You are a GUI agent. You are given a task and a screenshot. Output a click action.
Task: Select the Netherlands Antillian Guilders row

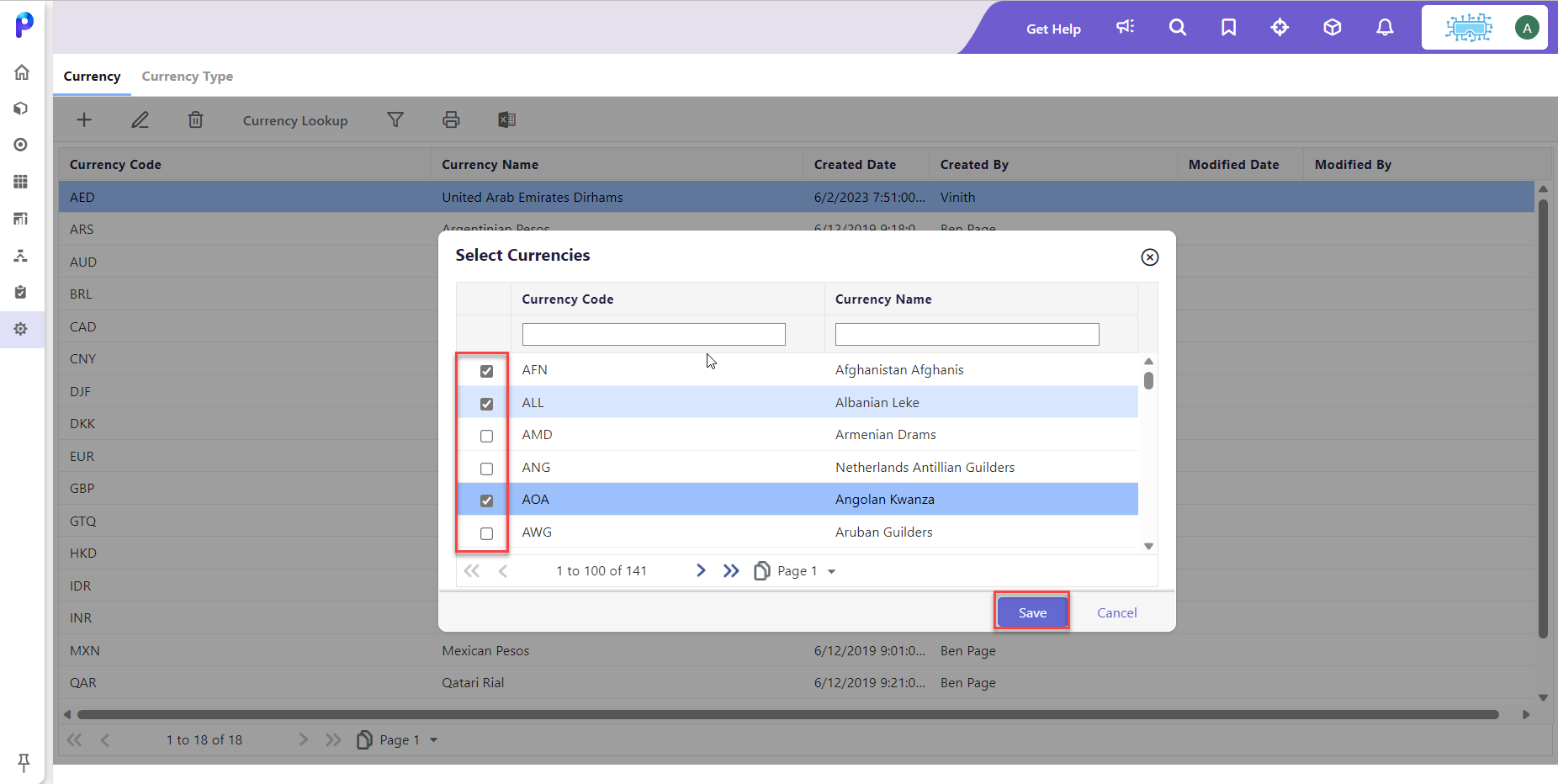click(798, 467)
